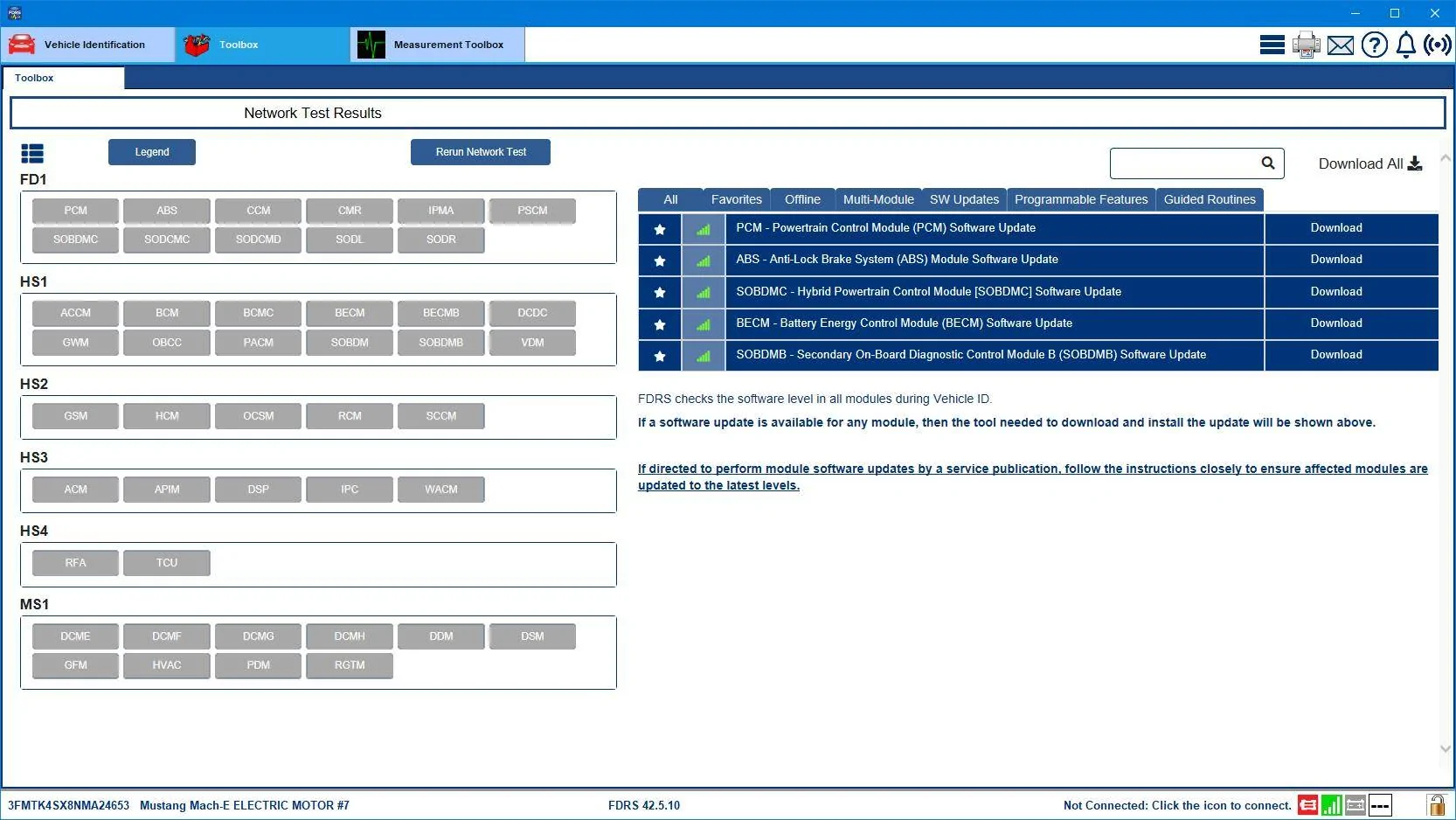This screenshot has height=820, width=1456.
Task: Favorite star for ABS Software Update row
Action: point(660,261)
